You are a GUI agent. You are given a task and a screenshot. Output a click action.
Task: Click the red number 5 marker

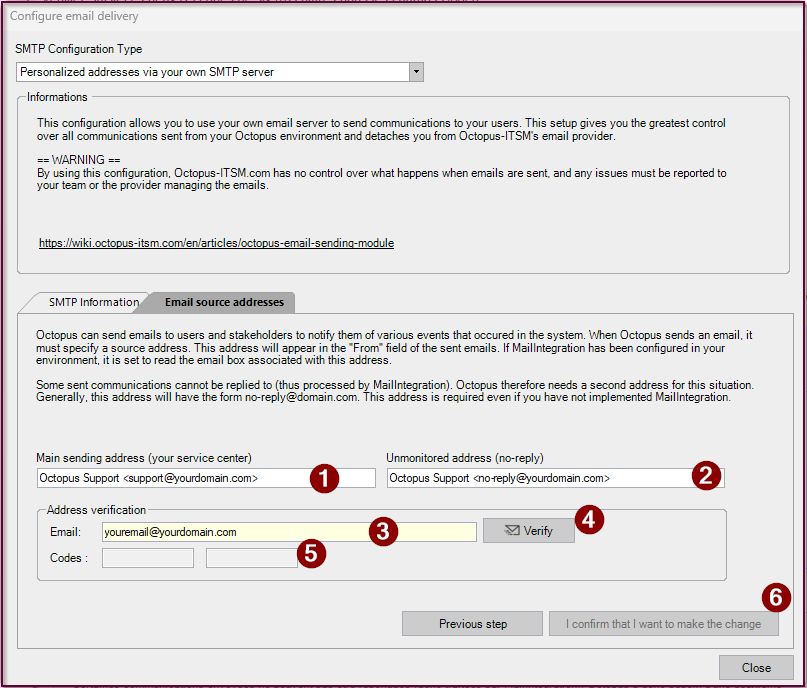click(312, 553)
